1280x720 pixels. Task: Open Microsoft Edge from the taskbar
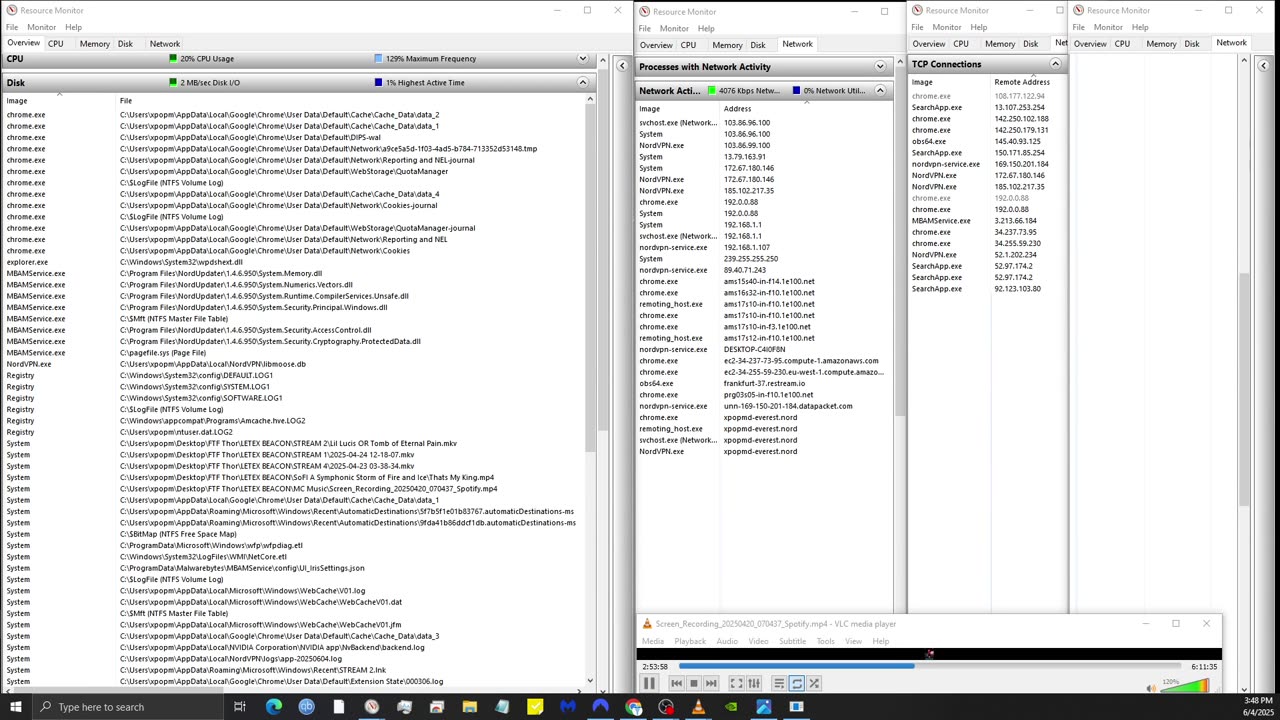[x=273, y=707]
